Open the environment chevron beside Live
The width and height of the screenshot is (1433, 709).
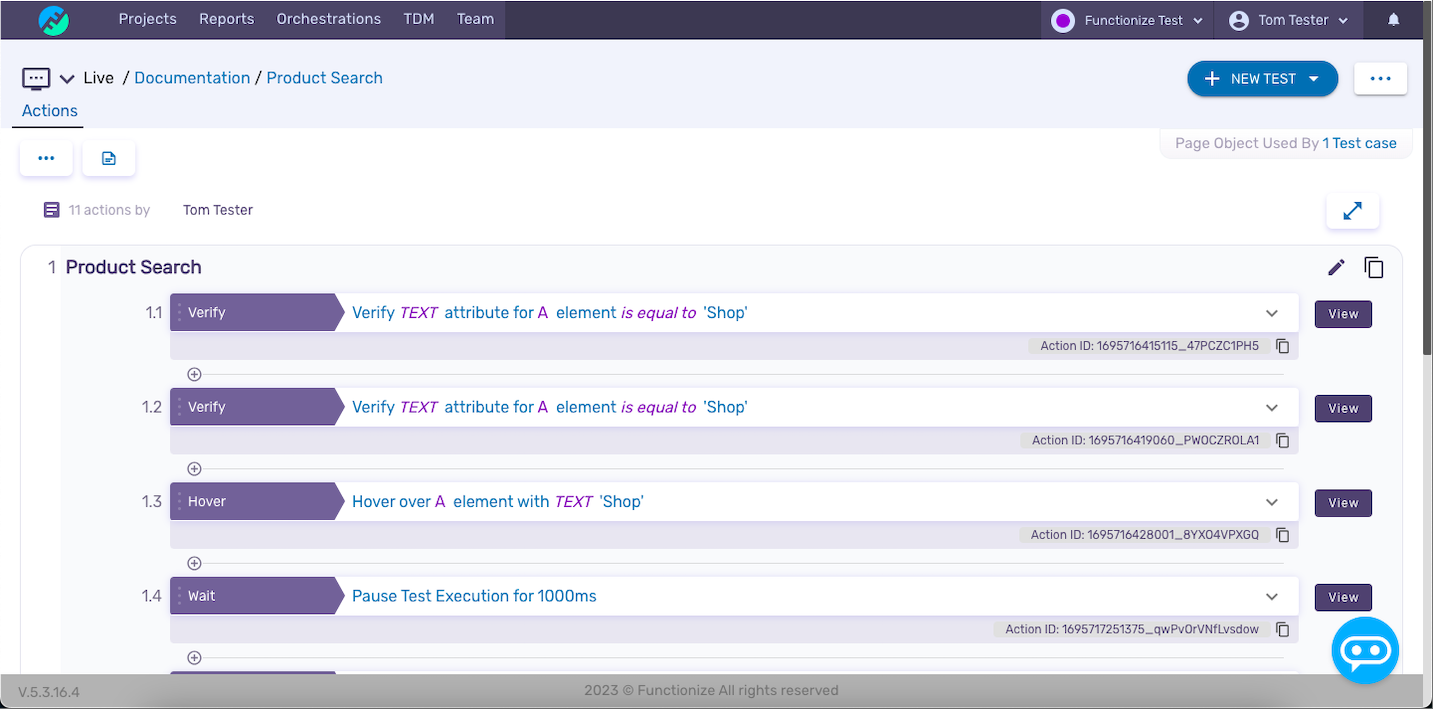click(x=67, y=79)
